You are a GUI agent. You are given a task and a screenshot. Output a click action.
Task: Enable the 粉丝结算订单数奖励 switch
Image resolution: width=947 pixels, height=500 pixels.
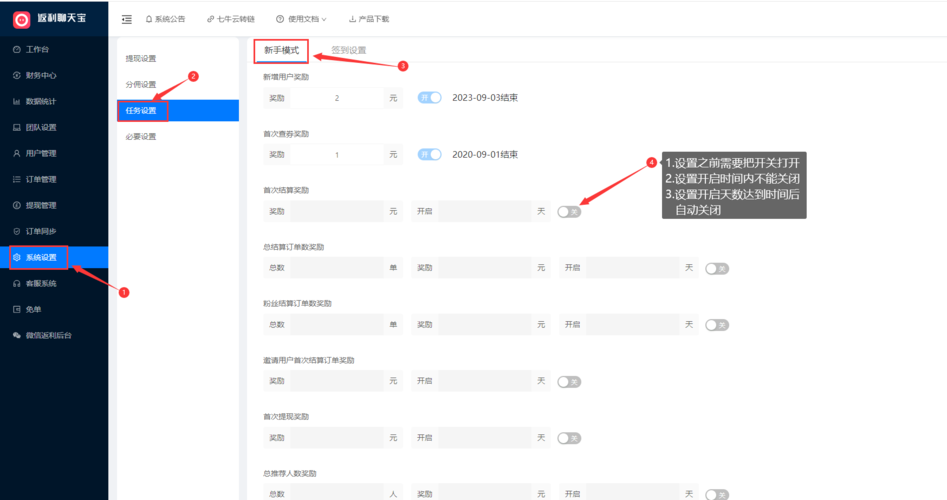pos(717,325)
